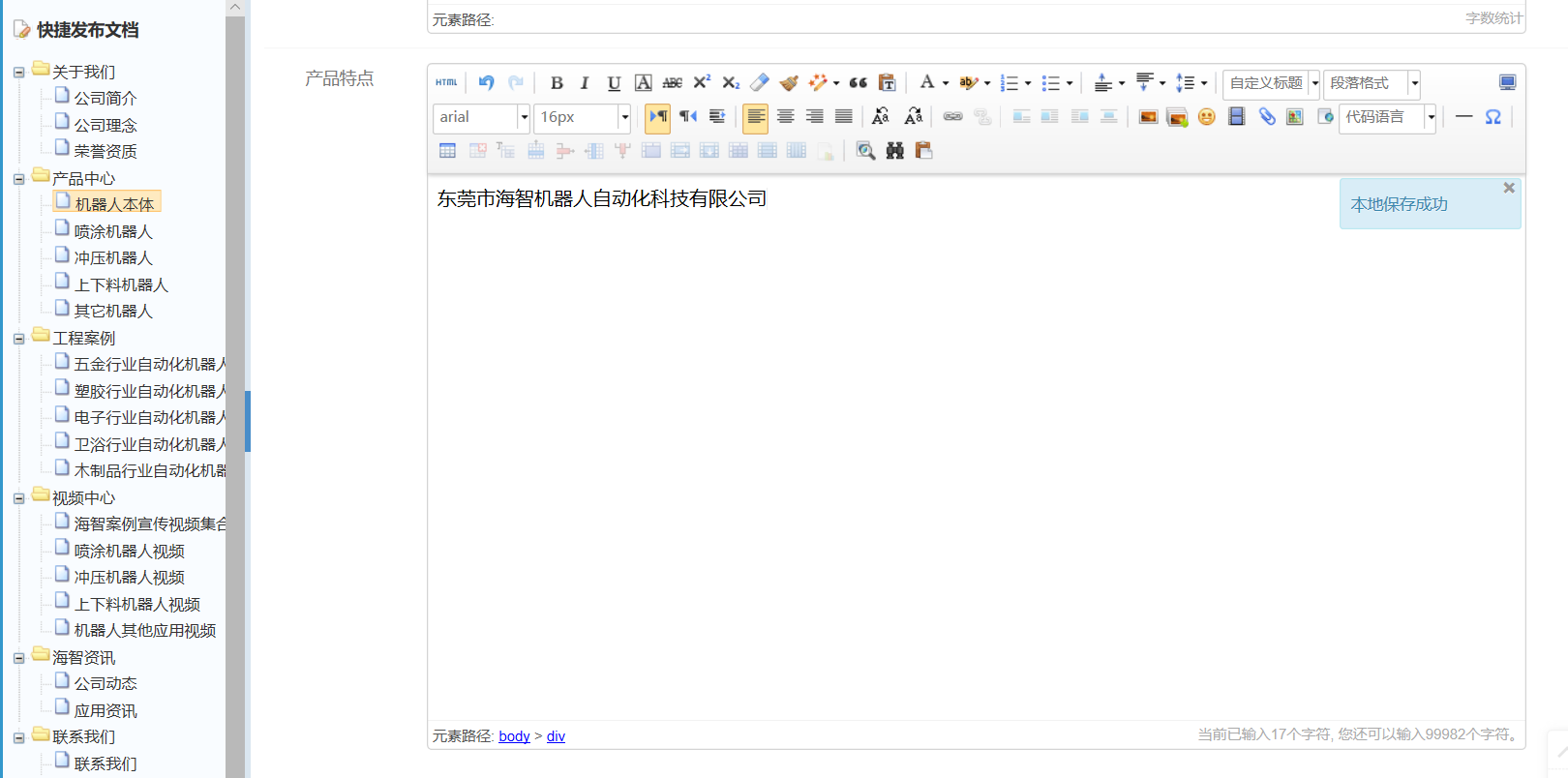Screen dimensions: 1568x778
Task: Open the 公司简介 document
Action: (106, 98)
